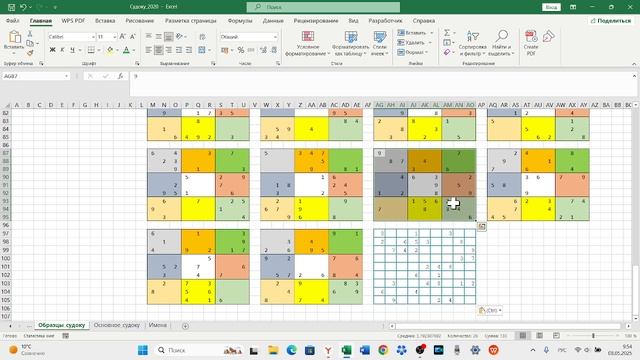Click the Create PDF icon

coord(531,43)
